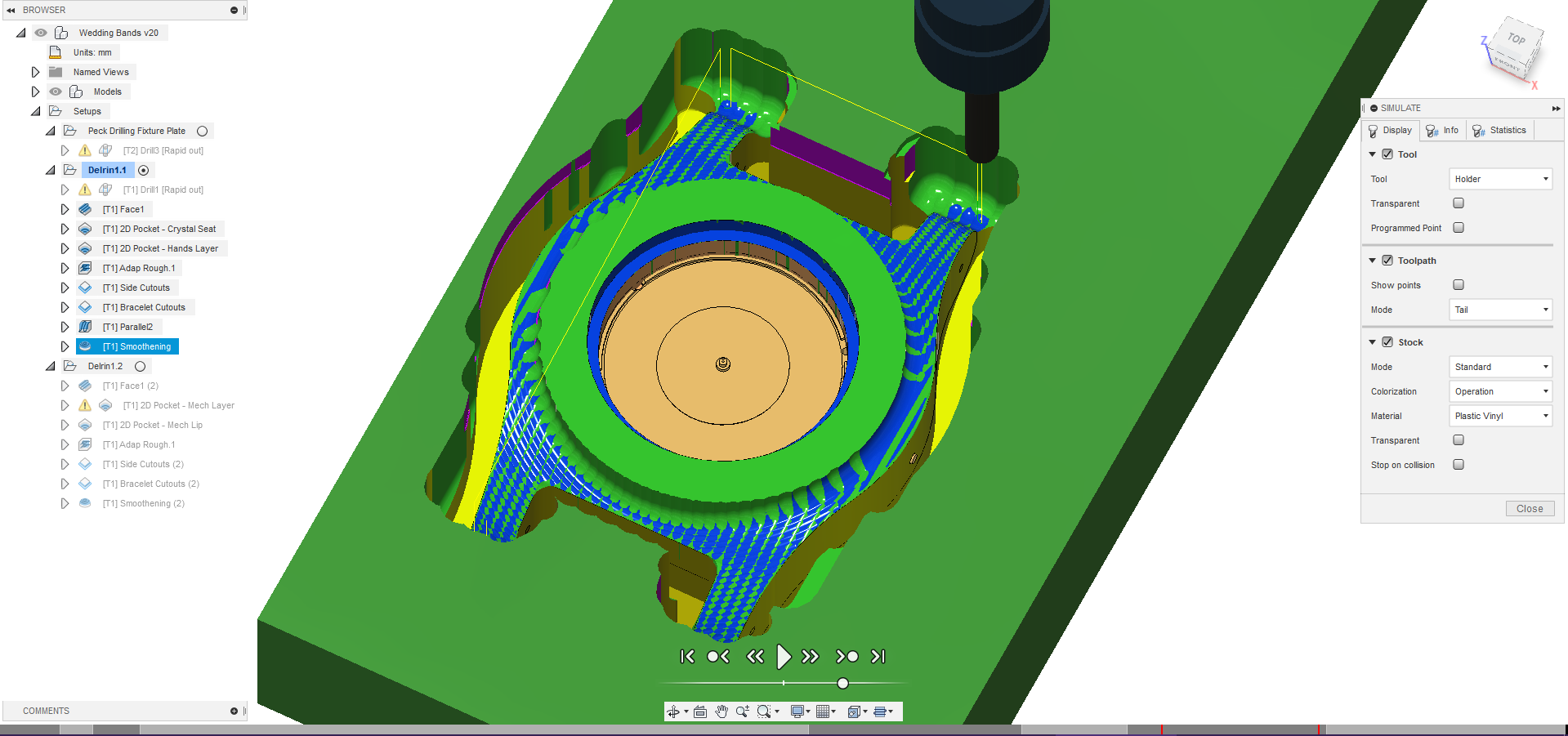The height and width of the screenshot is (736, 1568).
Task: Click the Parallel2 operation icon
Action: click(x=85, y=327)
